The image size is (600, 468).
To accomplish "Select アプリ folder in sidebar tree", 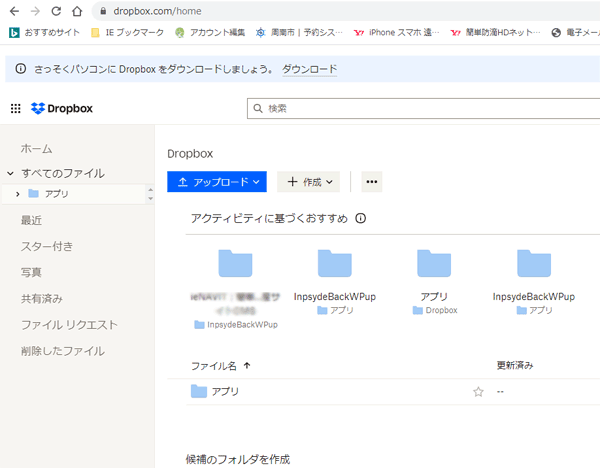I will [x=56, y=194].
